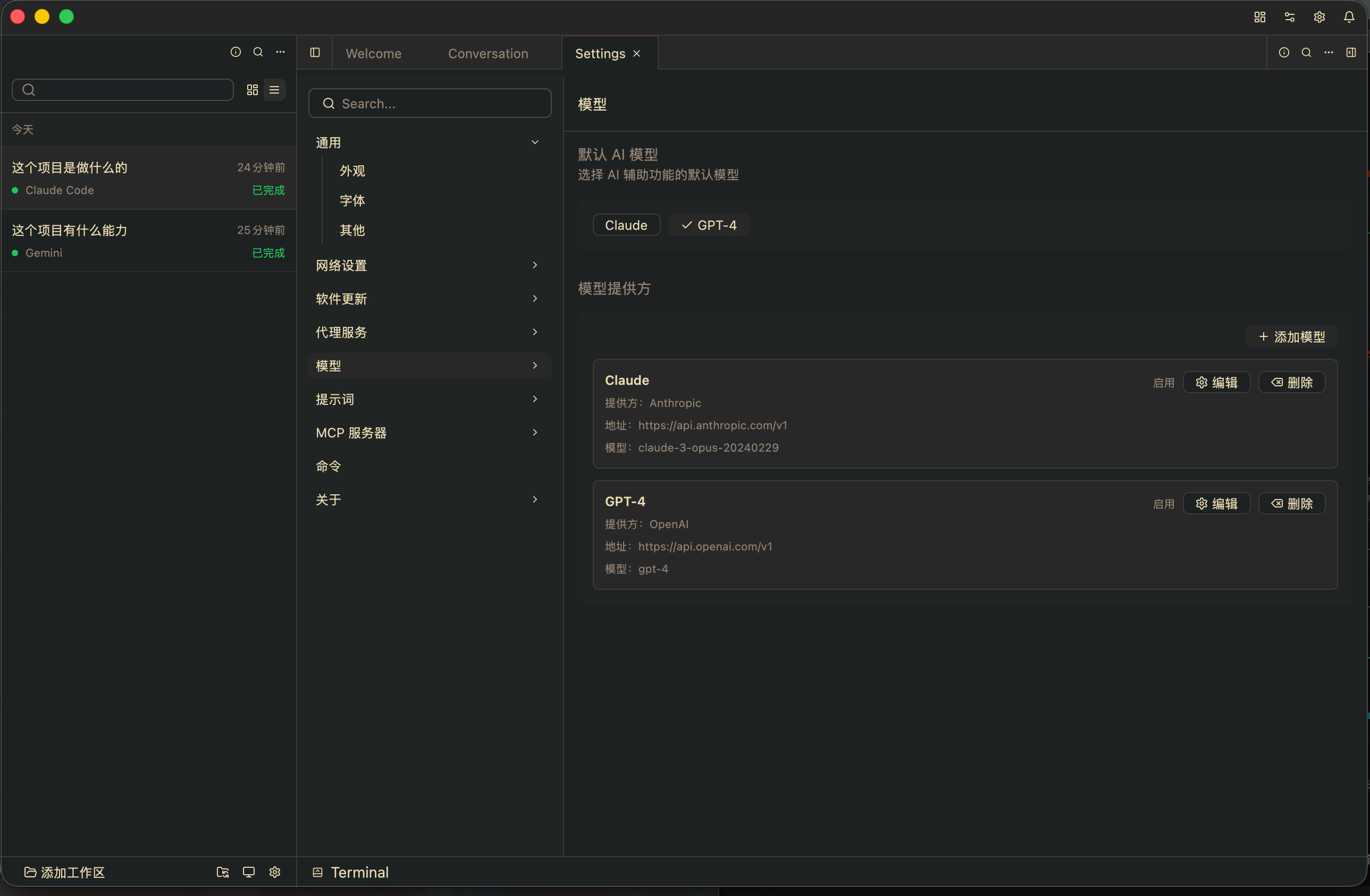This screenshot has height=896, width=1370.
Task: Click the monitor icon in bottom bar
Action: click(249, 872)
